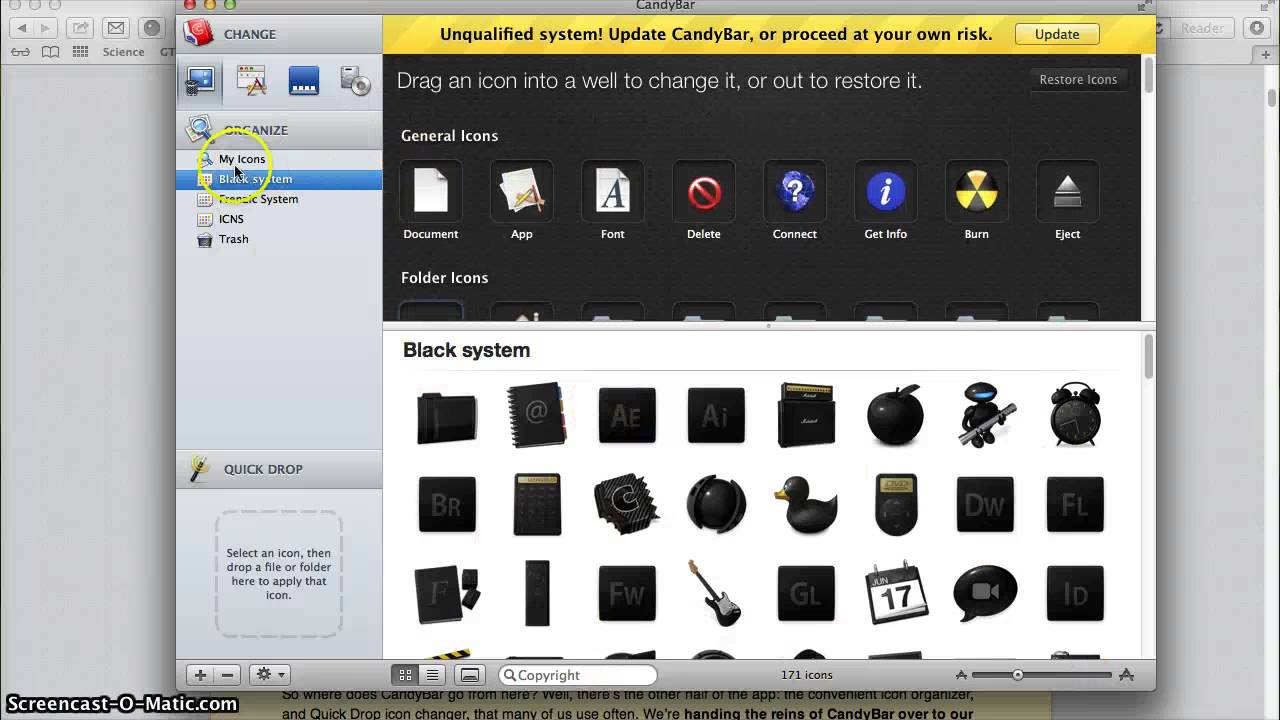
Task: Select the black Bridge Br icon
Action: click(447, 504)
